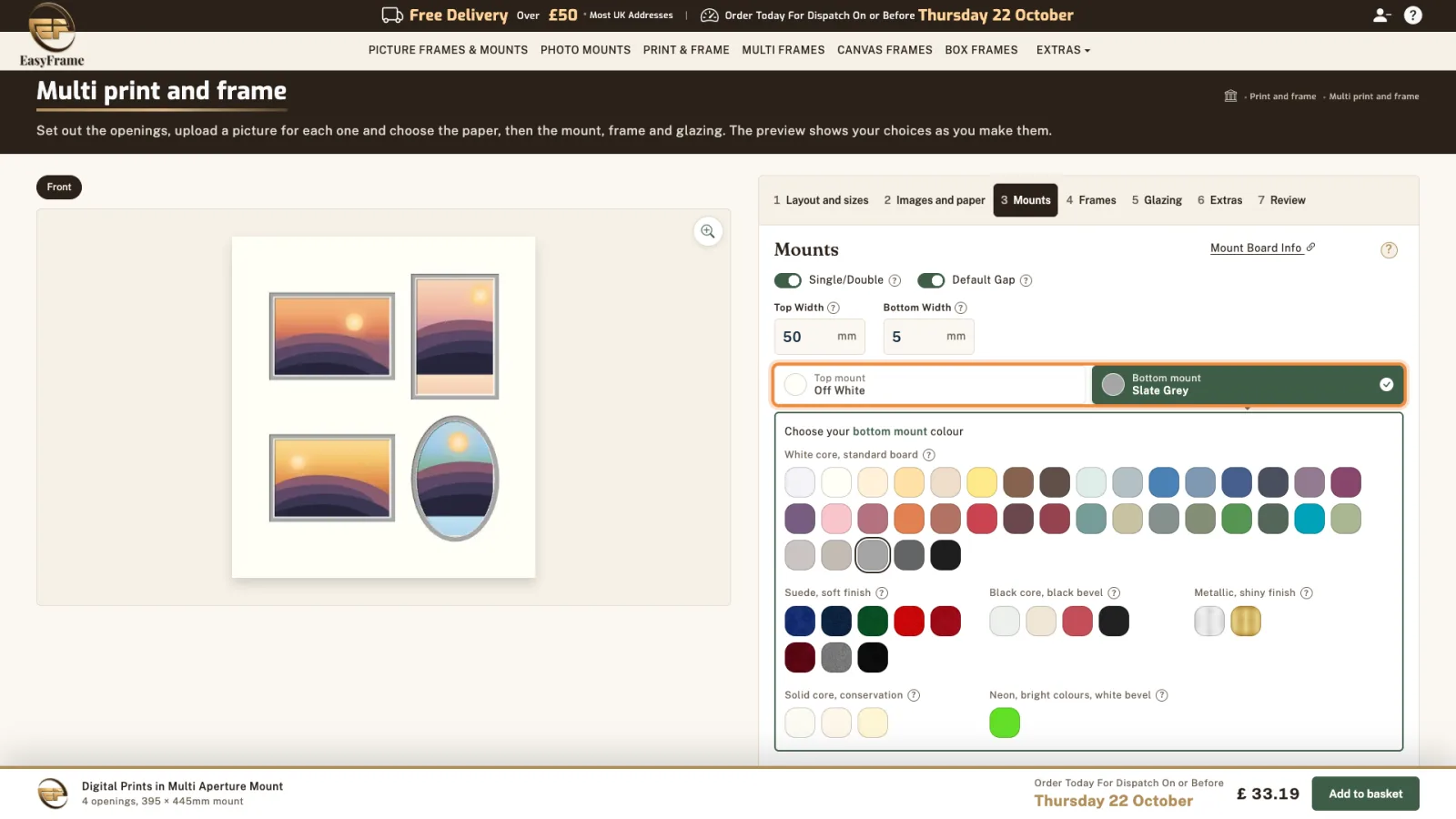Pick the bright red suede swatch

[x=909, y=621]
